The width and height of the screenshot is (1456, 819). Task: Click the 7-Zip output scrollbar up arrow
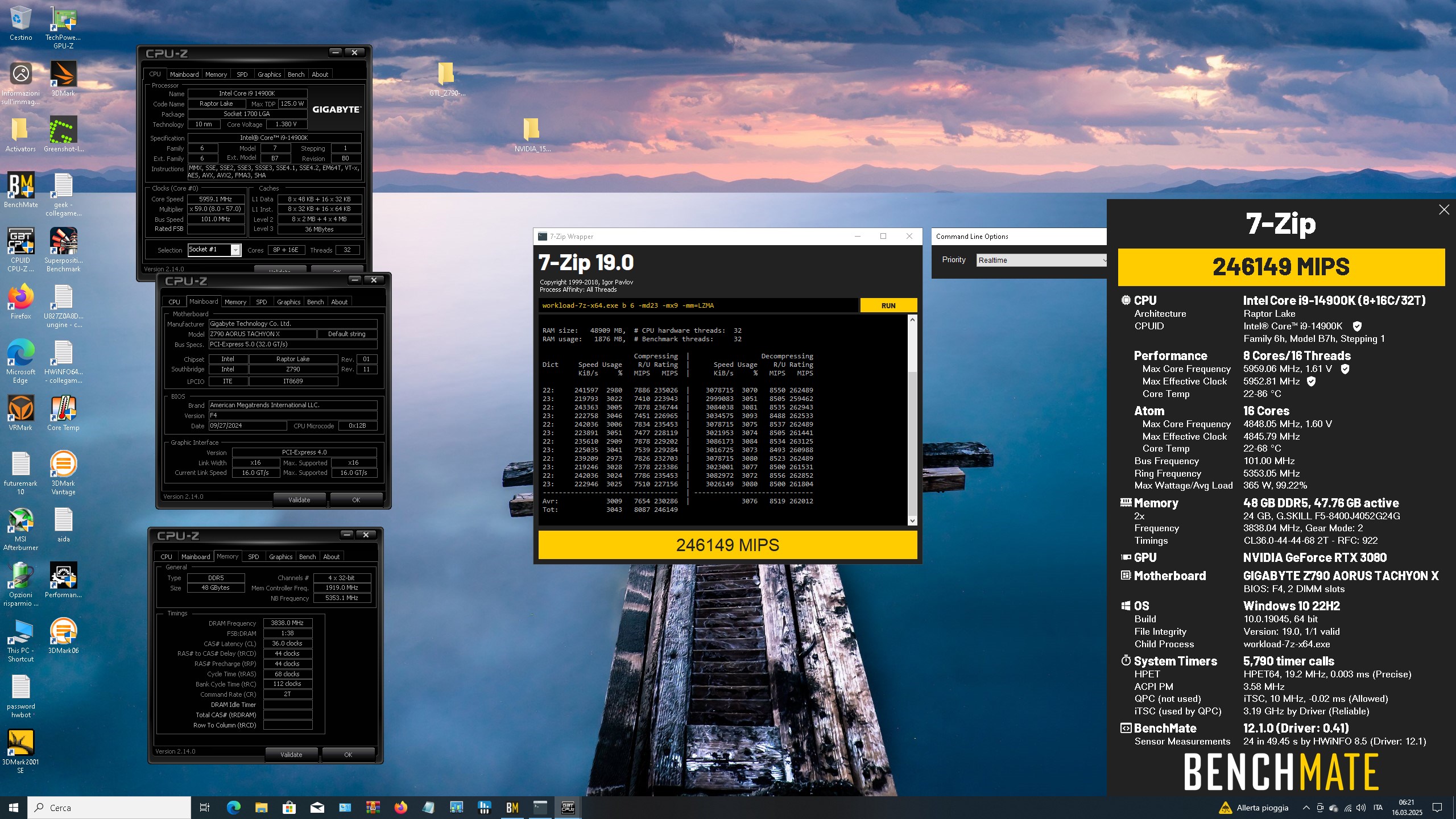tap(912, 320)
